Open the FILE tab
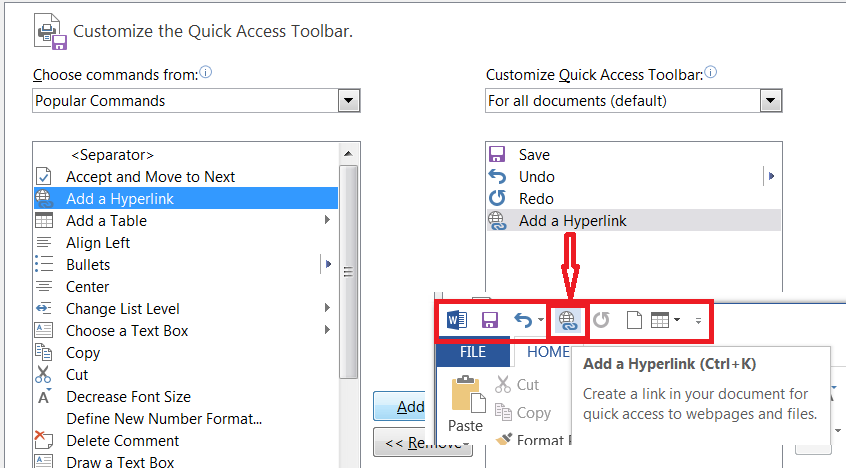The height and width of the screenshot is (468, 846). [473, 352]
